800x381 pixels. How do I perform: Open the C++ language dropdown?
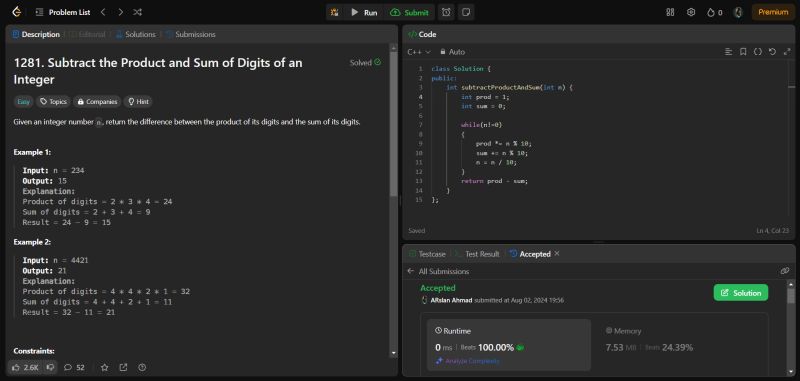[419, 52]
